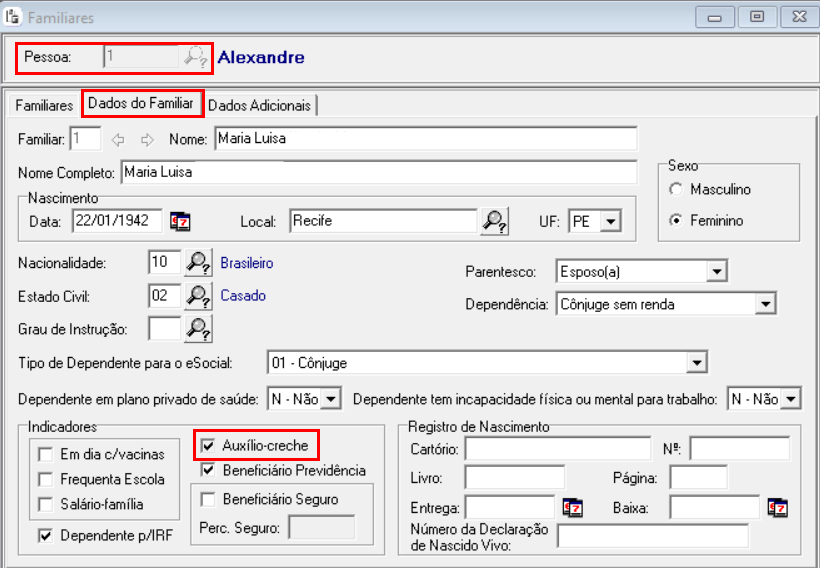Open calendar picker beside birth date
The height and width of the screenshot is (568, 820).
(180, 221)
